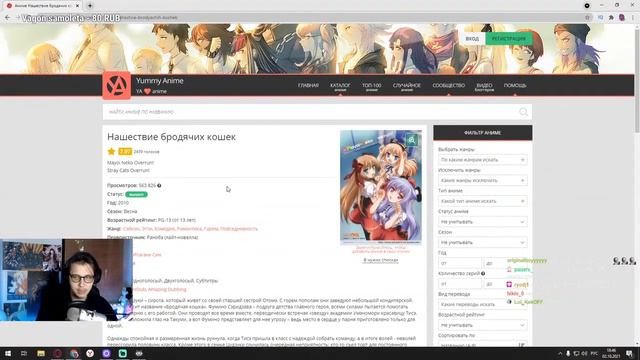The height and width of the screenshot is (360, 640).
Task: Open the Windows notification center
Action: [x=629, y=353]
